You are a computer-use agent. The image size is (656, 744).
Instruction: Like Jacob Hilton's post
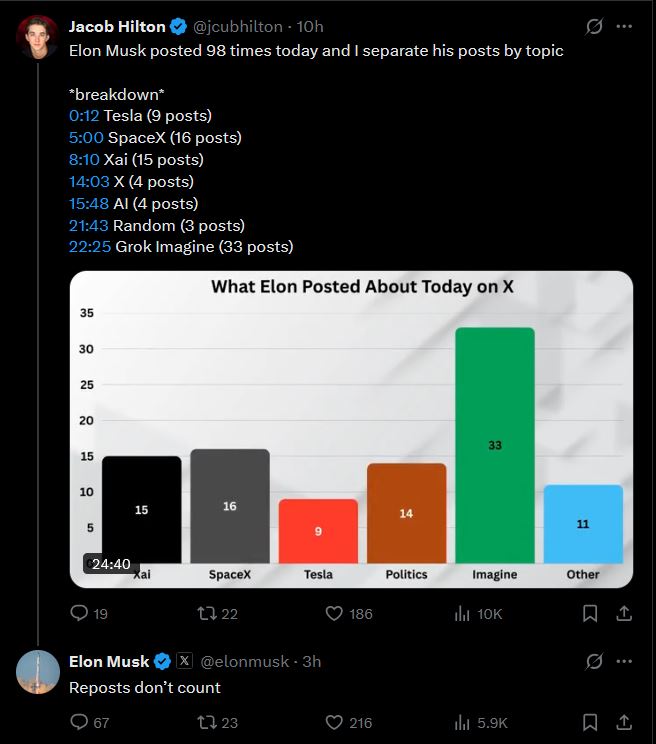(x=335, y=614)
